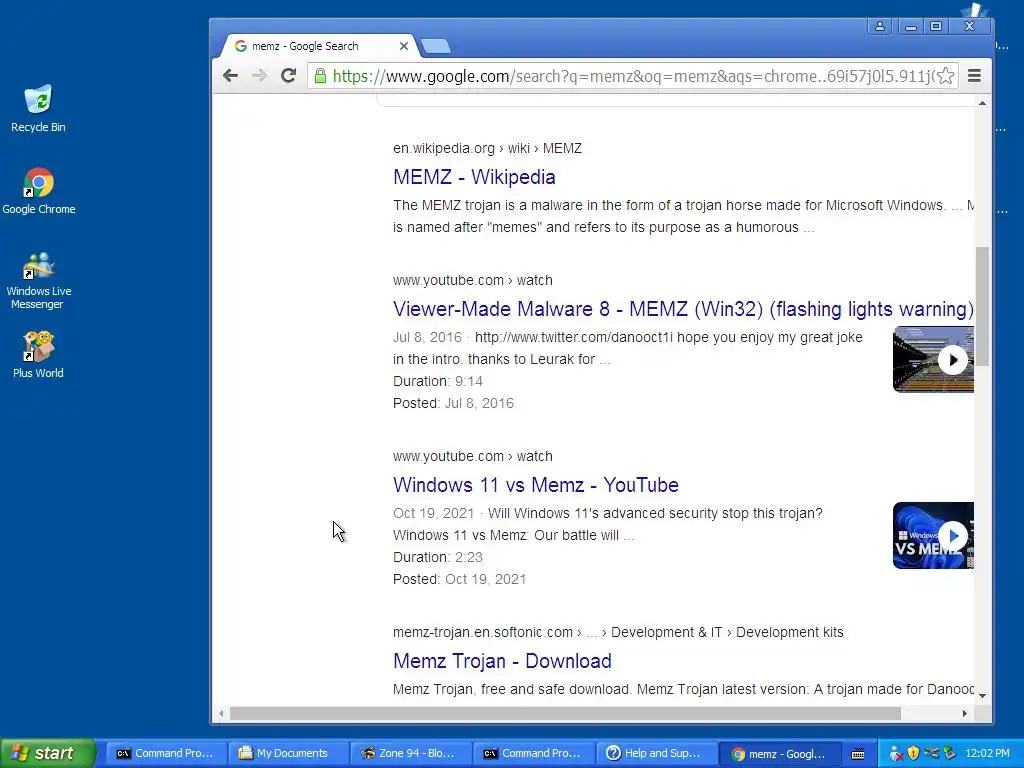Click the vertical scrollbar thumb
1024x768 pixels.
(x=982, y=307)
